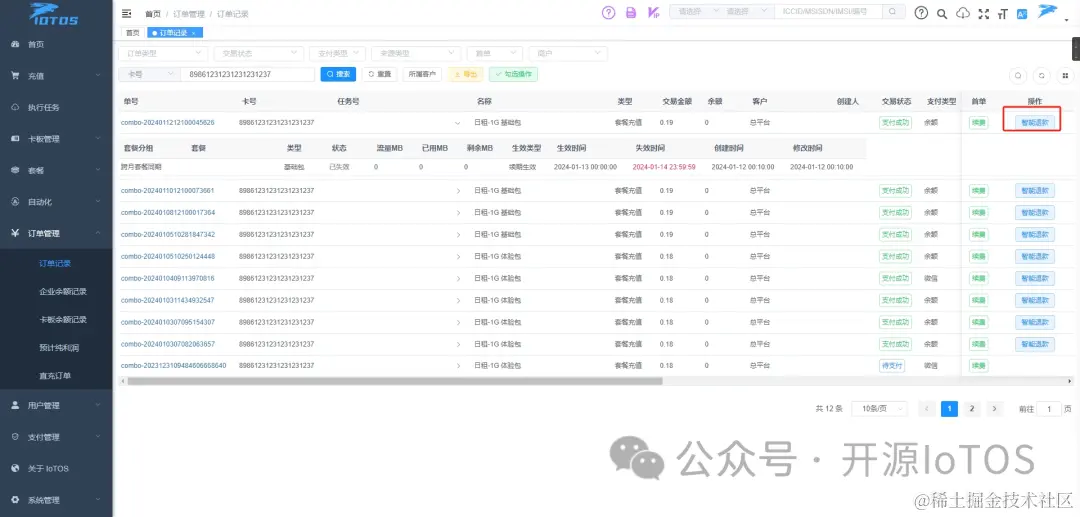
Task: Click the 重置 reset button
Action: tap(379, 74)
